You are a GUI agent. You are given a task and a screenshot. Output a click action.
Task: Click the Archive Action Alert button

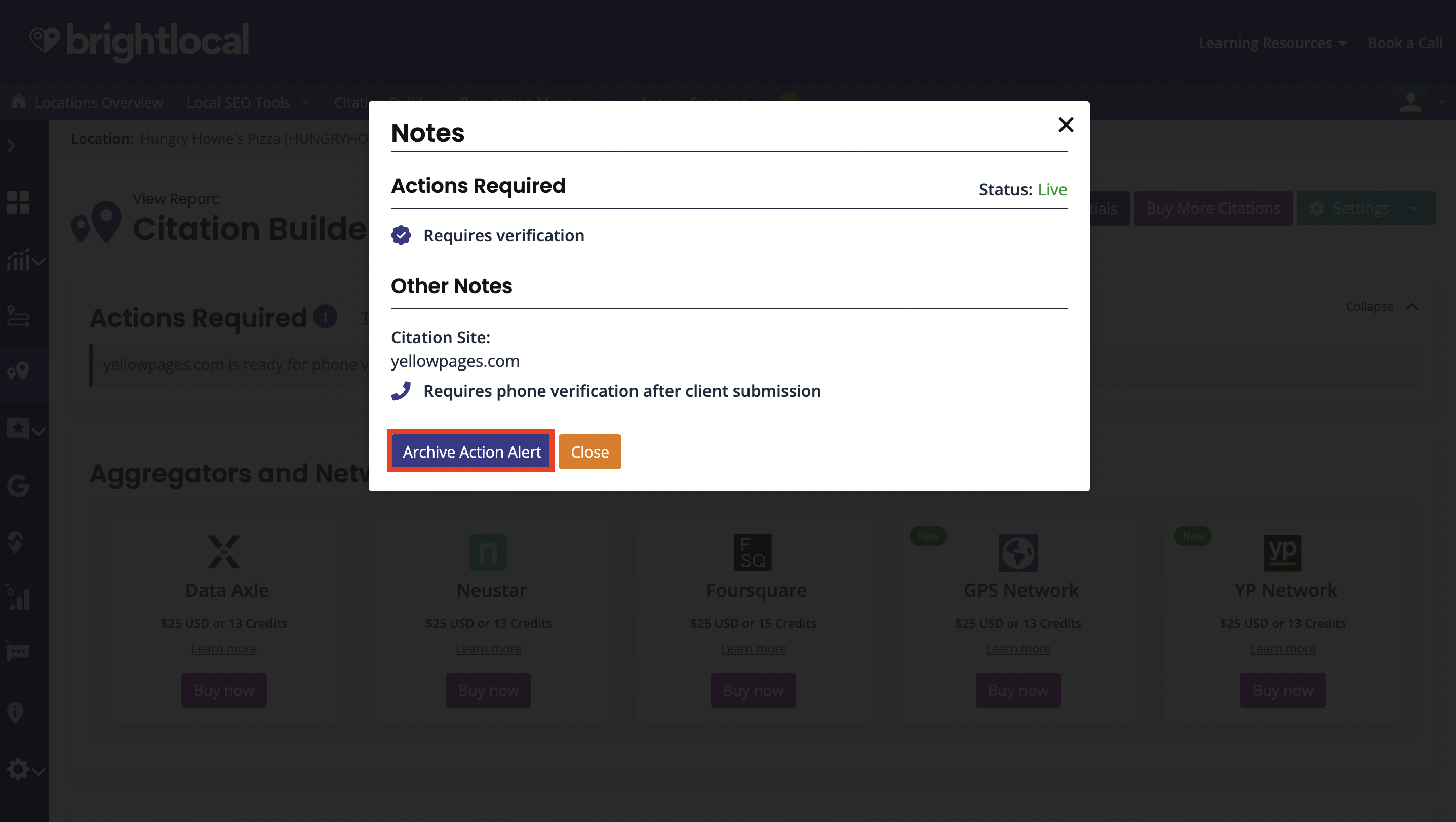[x=471, y=451]
